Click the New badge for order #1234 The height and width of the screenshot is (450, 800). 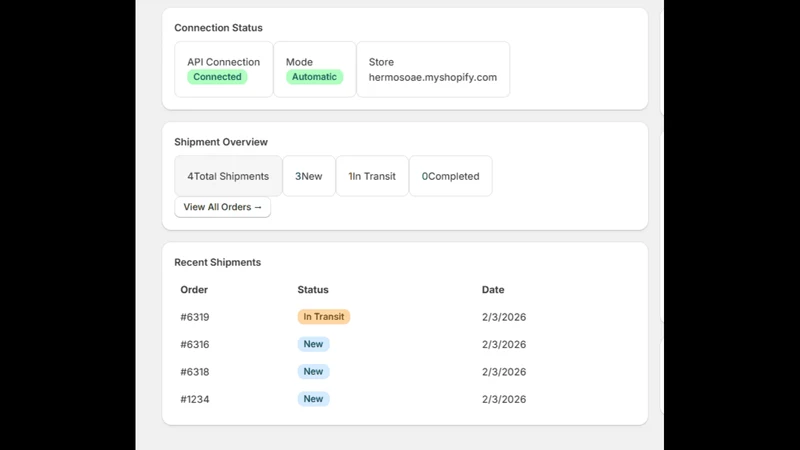click(313, 399)
